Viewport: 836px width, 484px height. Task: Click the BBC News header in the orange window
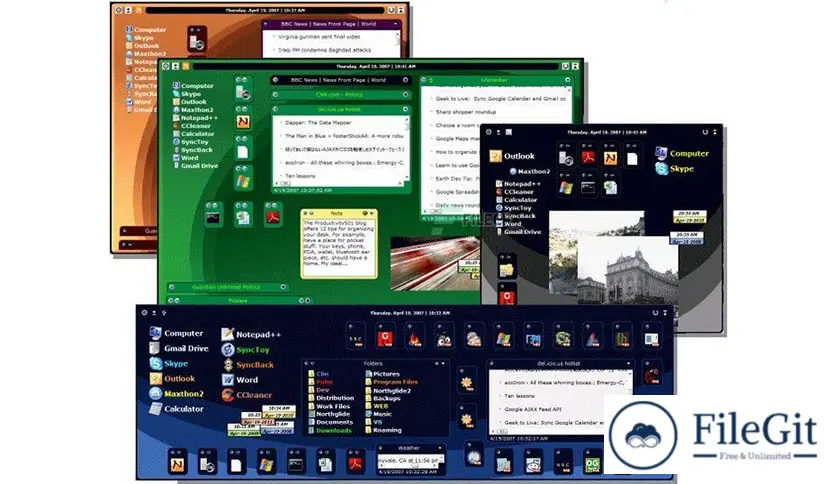[x=331, y=24]
